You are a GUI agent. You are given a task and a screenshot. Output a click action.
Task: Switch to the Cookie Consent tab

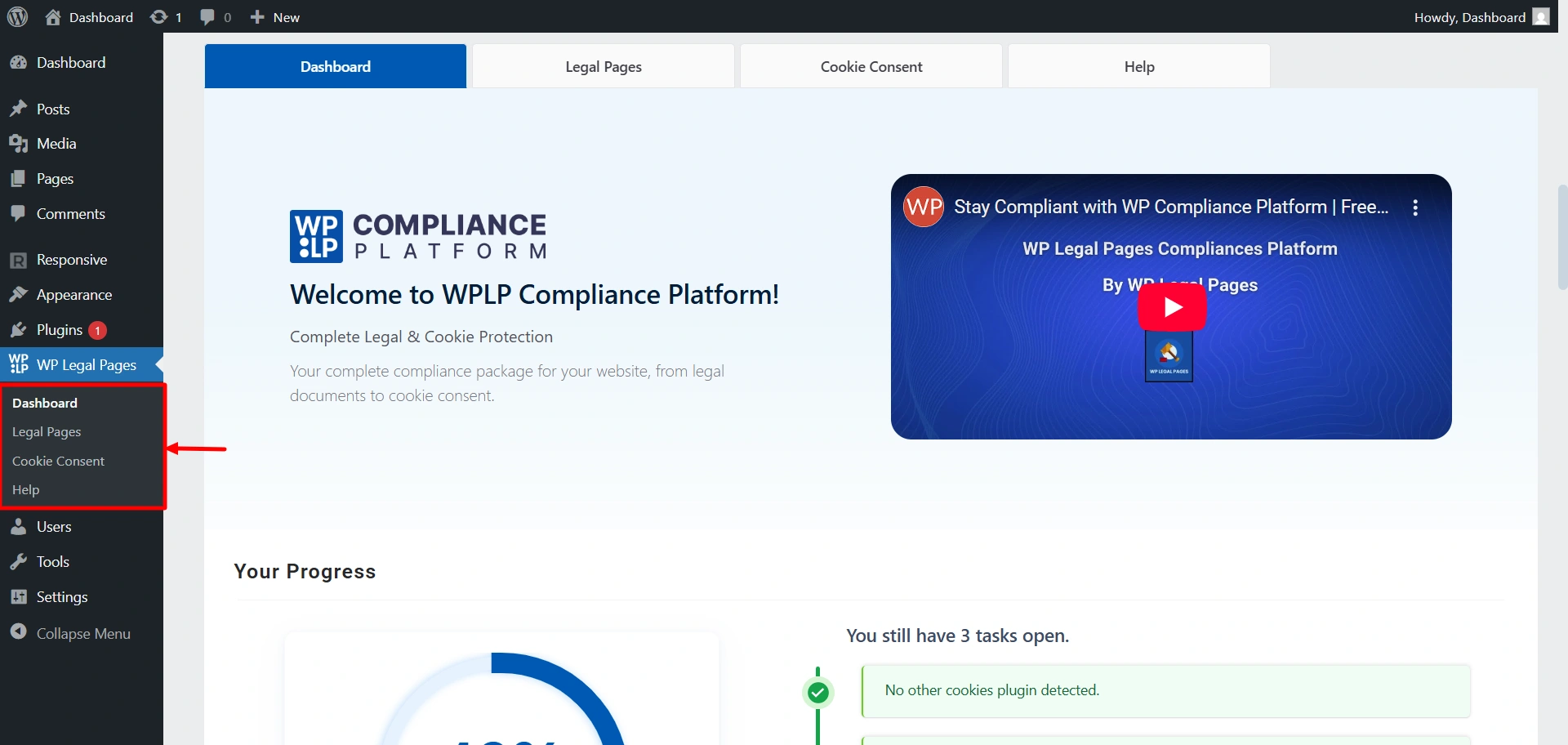[x=871, y=67]
